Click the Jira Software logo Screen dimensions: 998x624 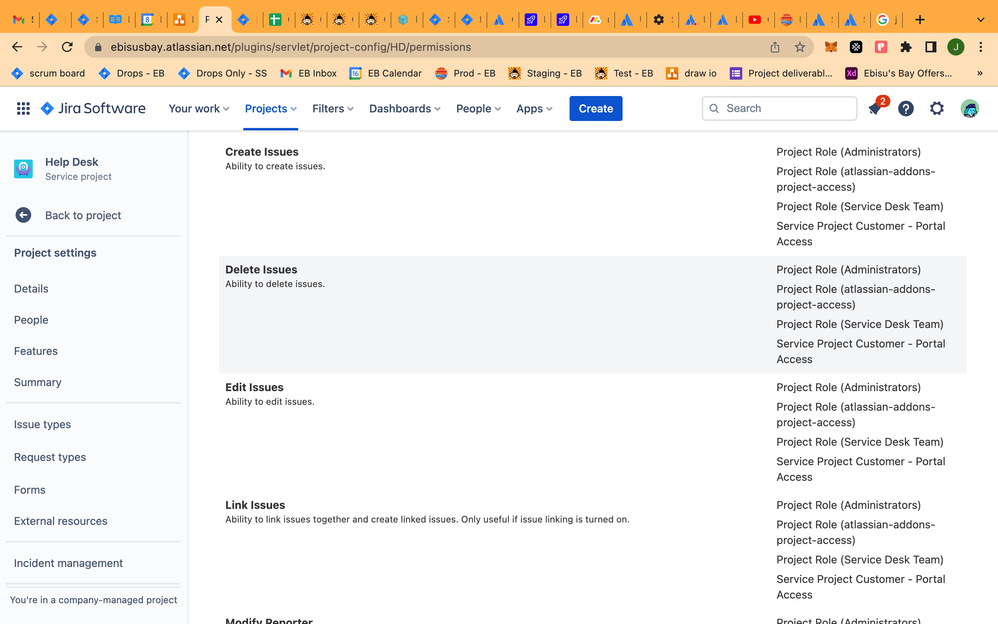click(x=93, y=108)
